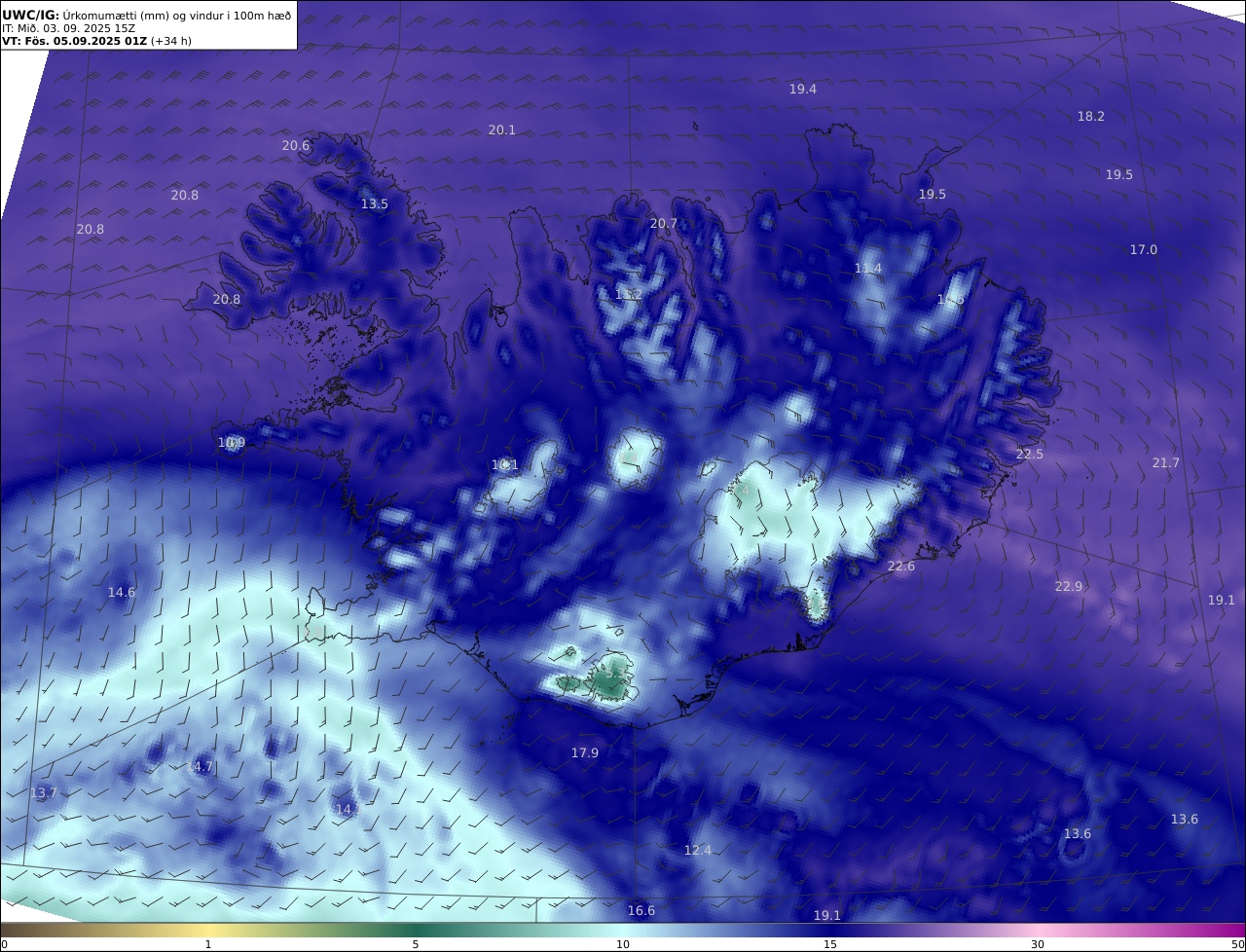Viewport: 1246px width, 952px height.
Task: Click the 14.7 value label
Action: [199, 766]
